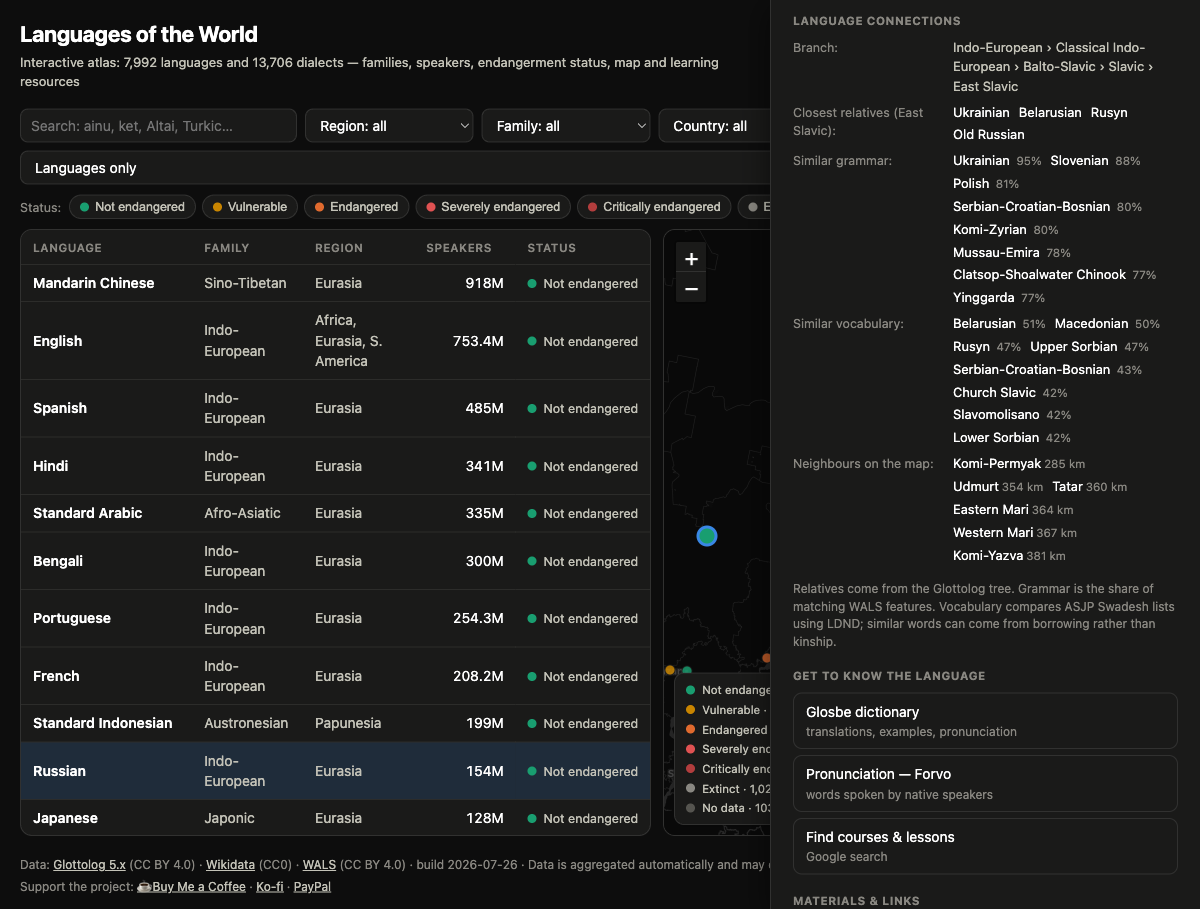Select the English language row
This screenshot has width=1200, height=909.
(335, 341)
